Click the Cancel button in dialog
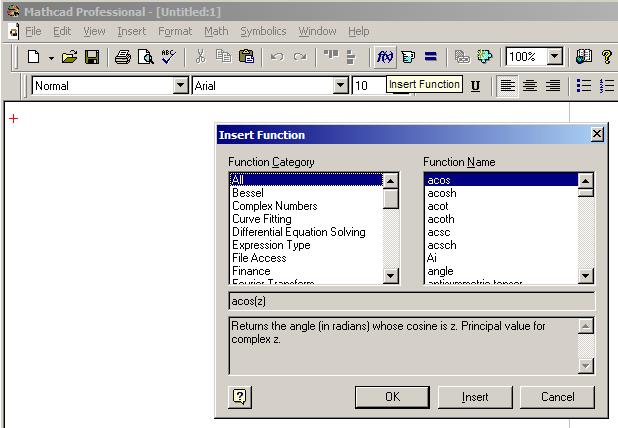The image size is (618, 428). [x=557, y=397]
